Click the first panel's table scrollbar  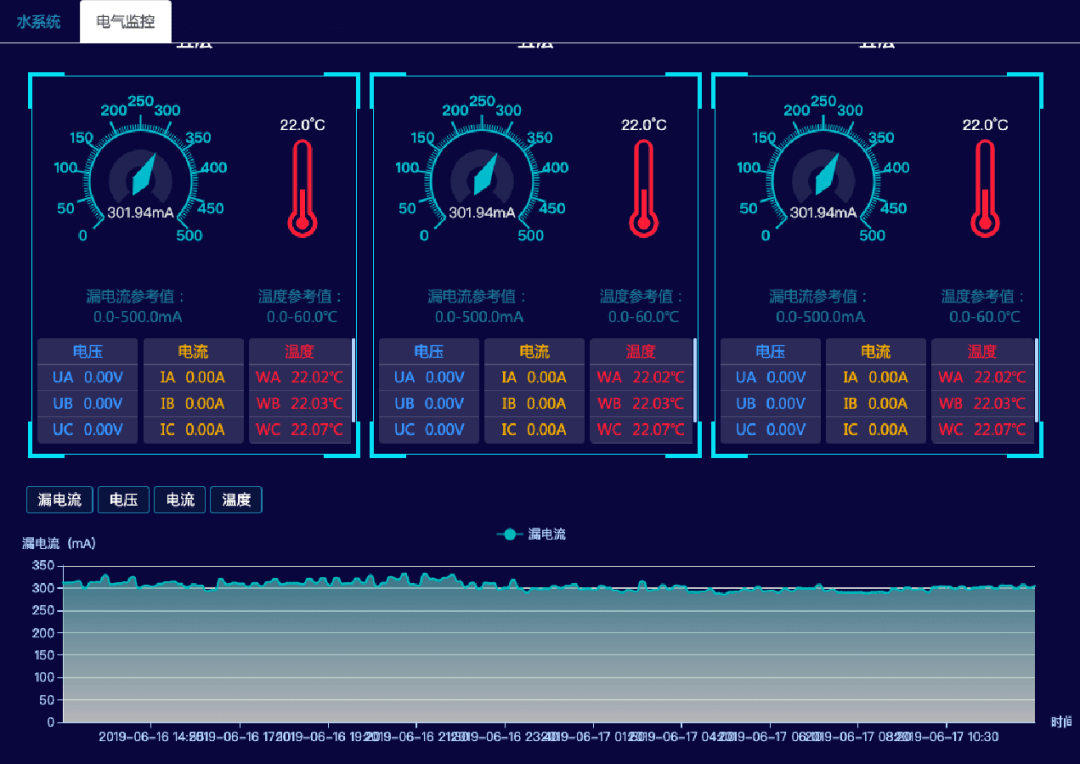(x=354, y=380)
